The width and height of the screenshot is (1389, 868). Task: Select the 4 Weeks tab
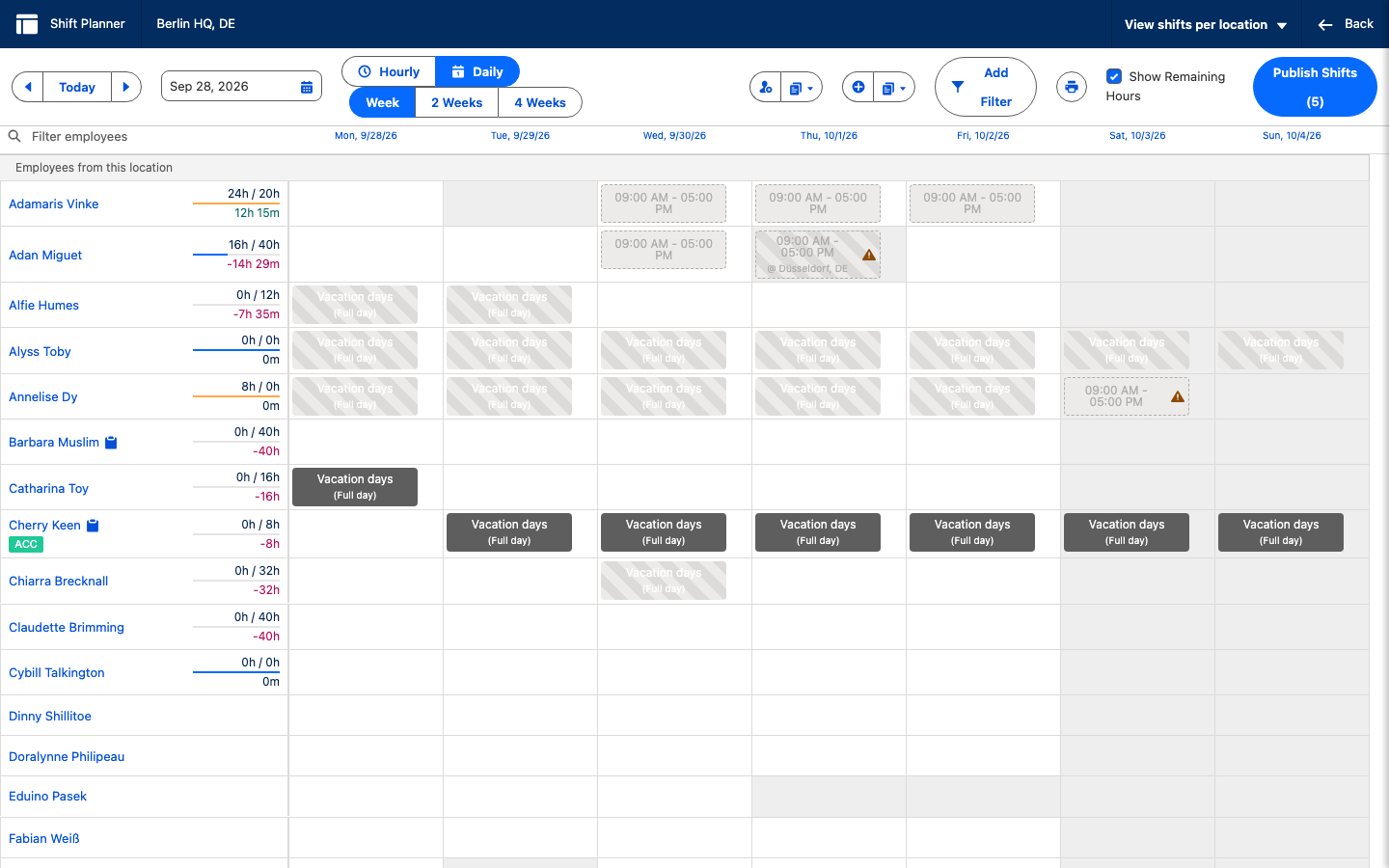[540, 102]
